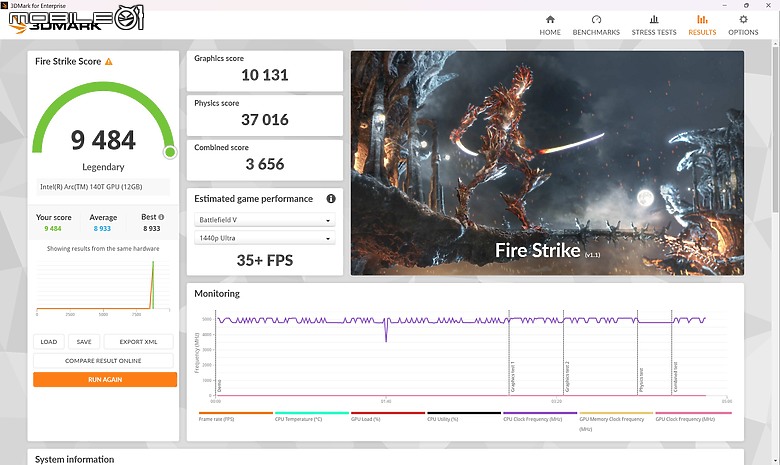
Task: Click the Estimated game performance info icon
Action: pos(331,198)
